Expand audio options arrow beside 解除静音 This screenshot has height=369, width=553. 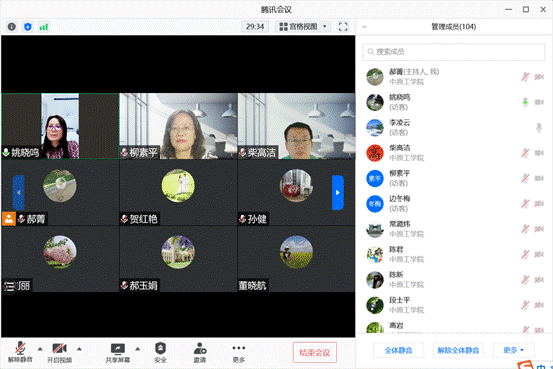coord(40,349)
